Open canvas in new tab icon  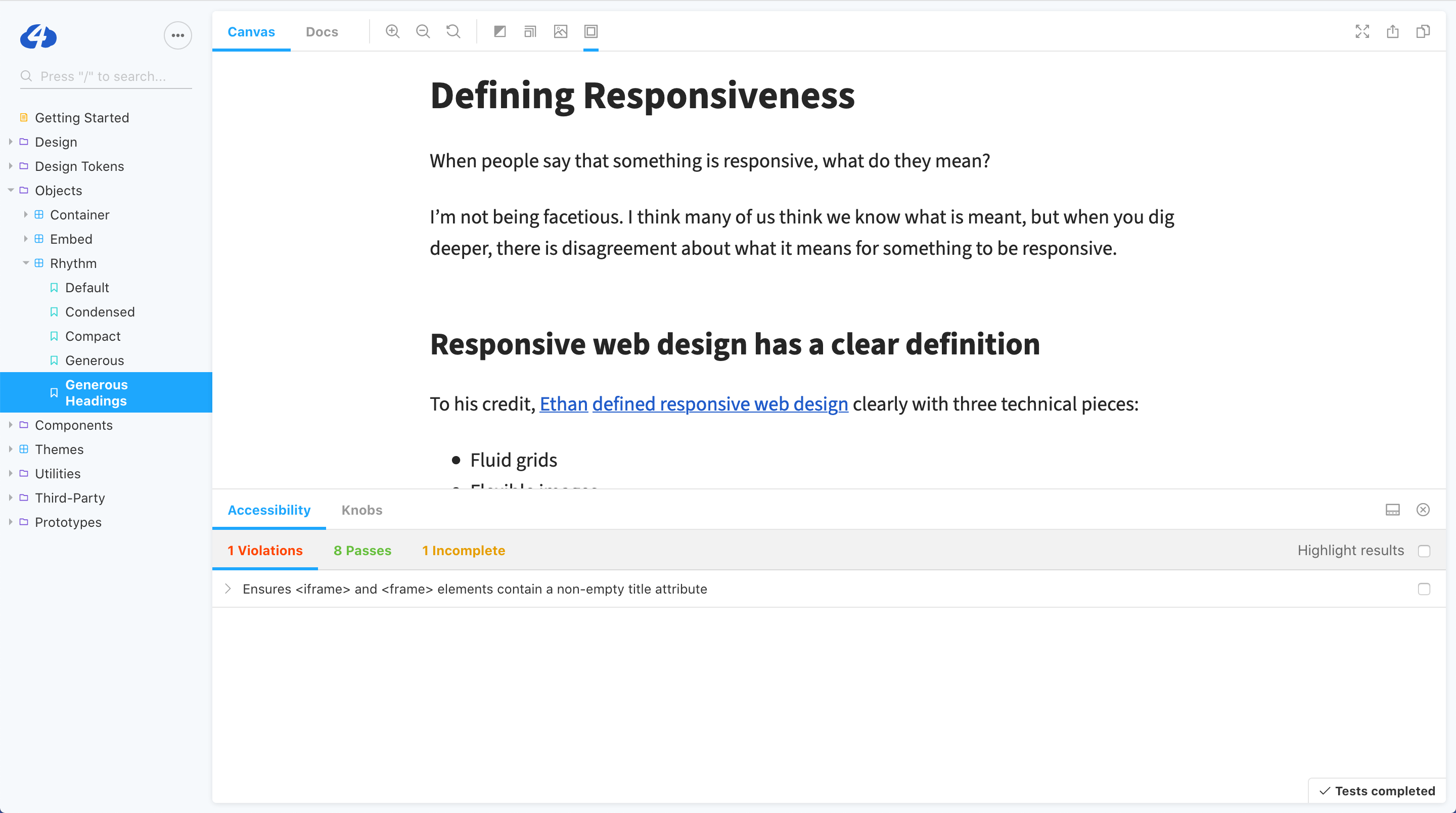pos(1393,32)
